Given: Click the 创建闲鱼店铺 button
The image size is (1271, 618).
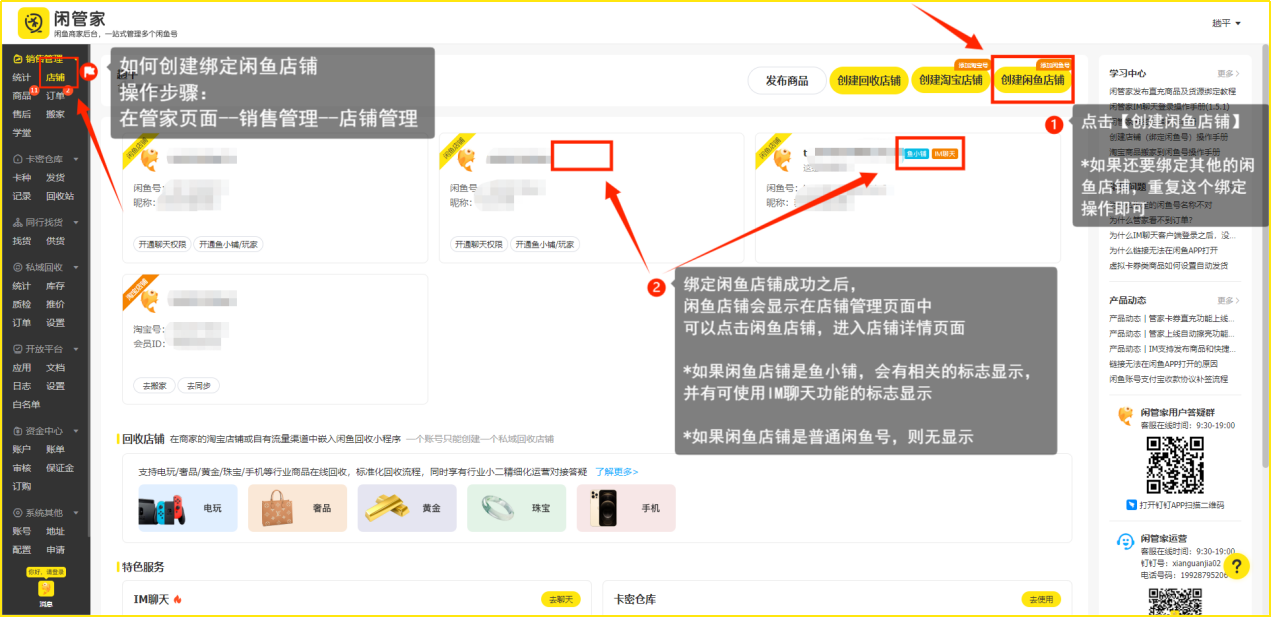Looking at the screenshot, I should click(1032, 80).
